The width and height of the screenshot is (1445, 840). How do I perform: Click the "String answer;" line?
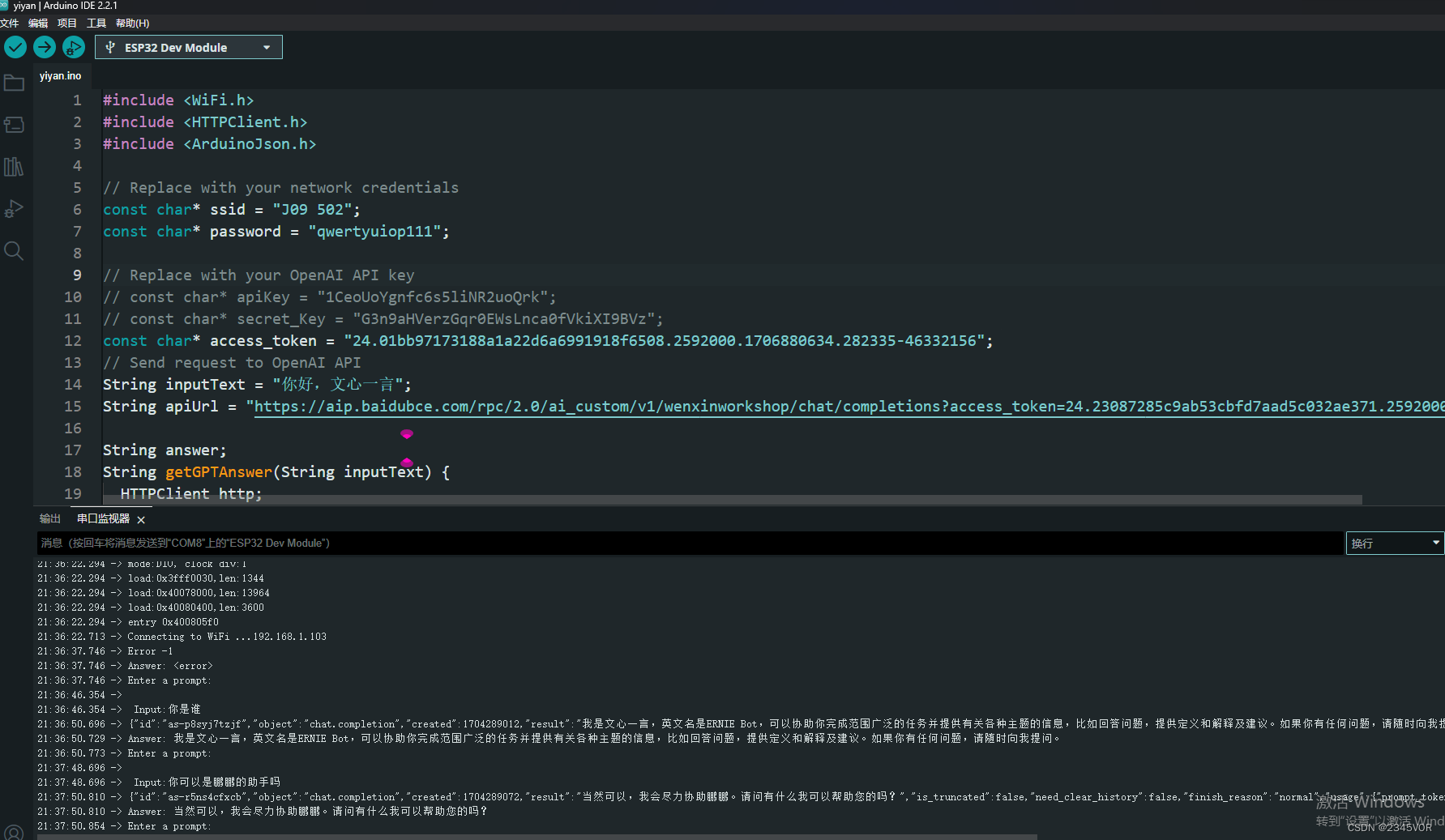[x=165, y=450]
